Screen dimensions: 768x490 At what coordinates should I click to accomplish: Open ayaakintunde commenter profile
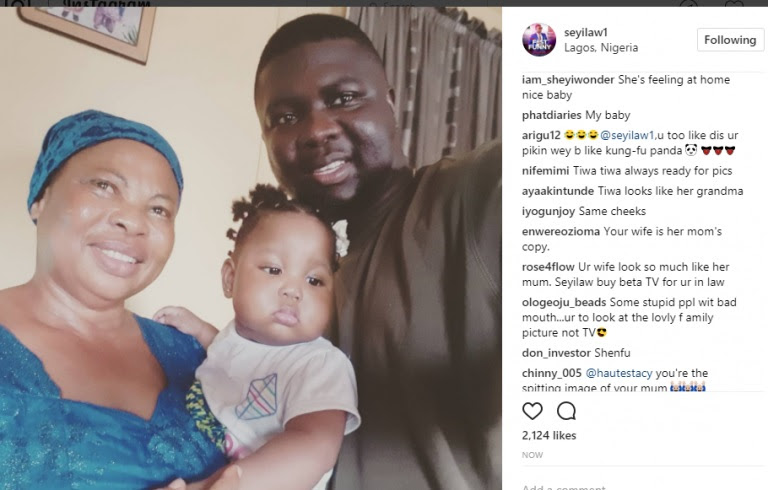click(558, 191)
